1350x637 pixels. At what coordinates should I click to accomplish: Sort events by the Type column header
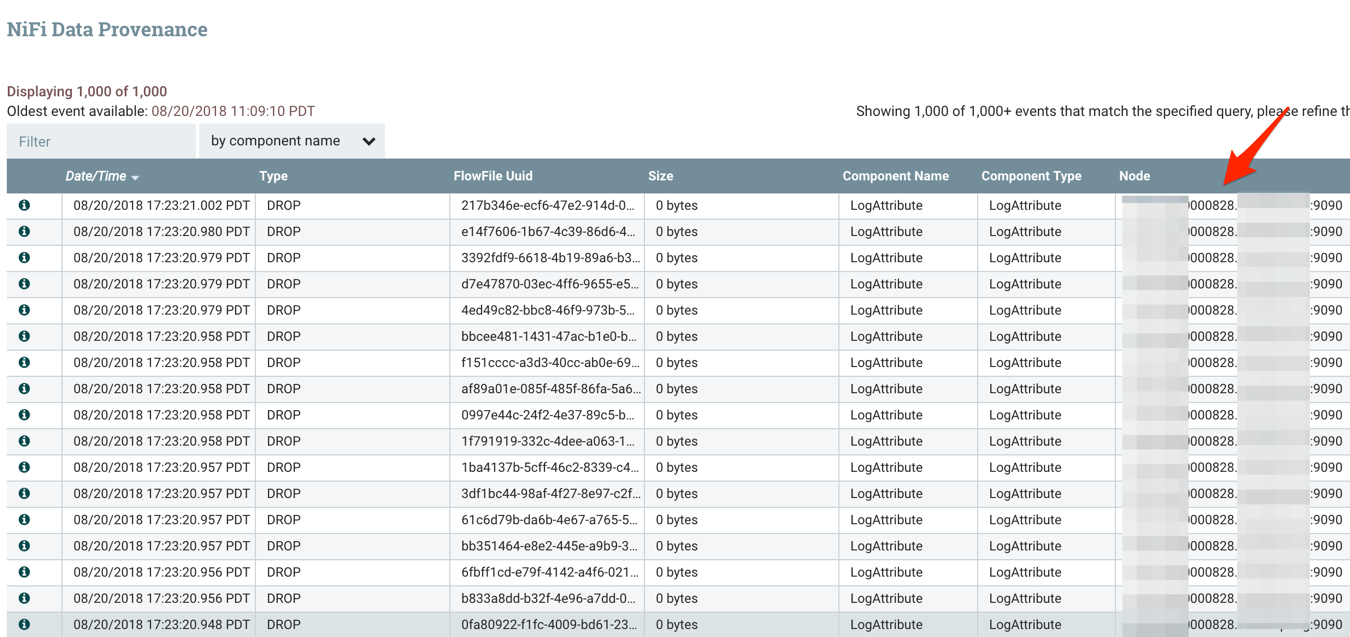273,176
